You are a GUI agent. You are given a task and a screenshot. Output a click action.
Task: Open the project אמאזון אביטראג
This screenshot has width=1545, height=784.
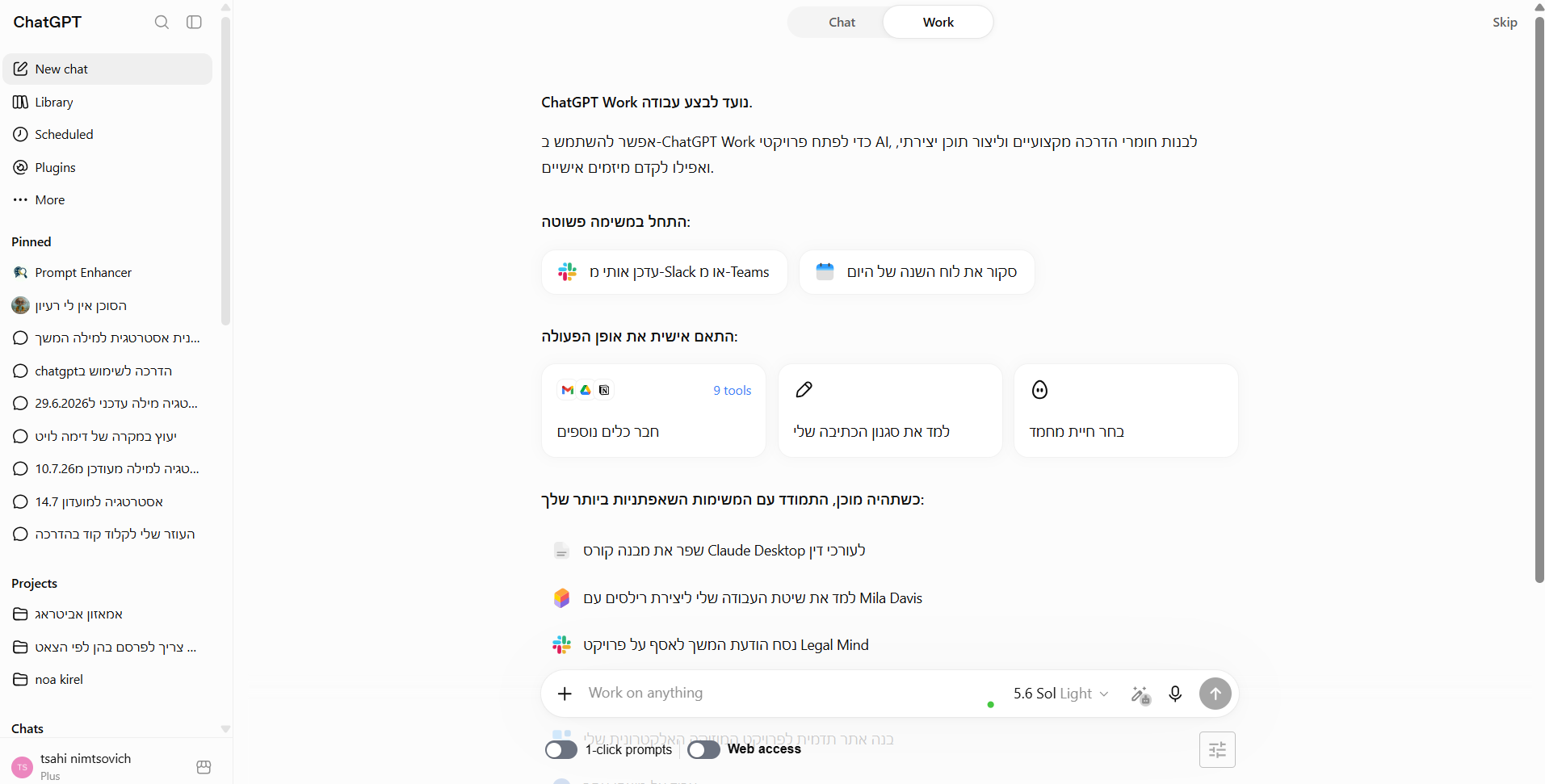[107, 614]
